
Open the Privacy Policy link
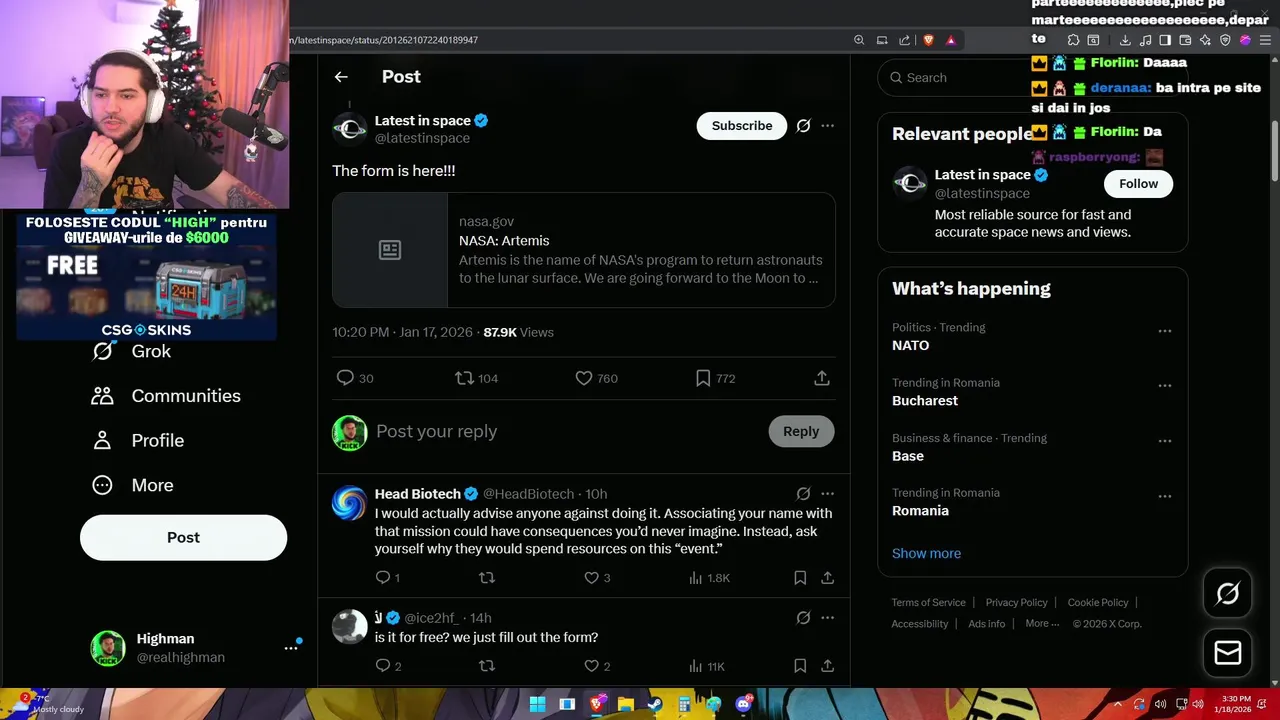(1016, 603)
